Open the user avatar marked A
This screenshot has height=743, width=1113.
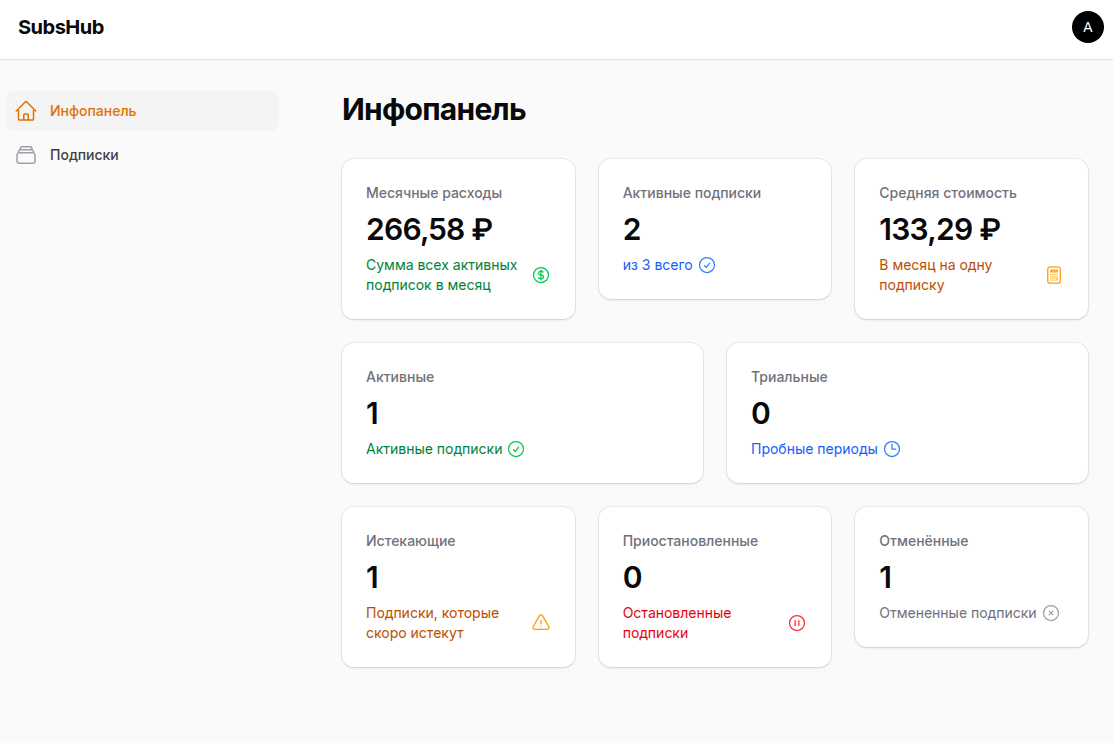1087,27
